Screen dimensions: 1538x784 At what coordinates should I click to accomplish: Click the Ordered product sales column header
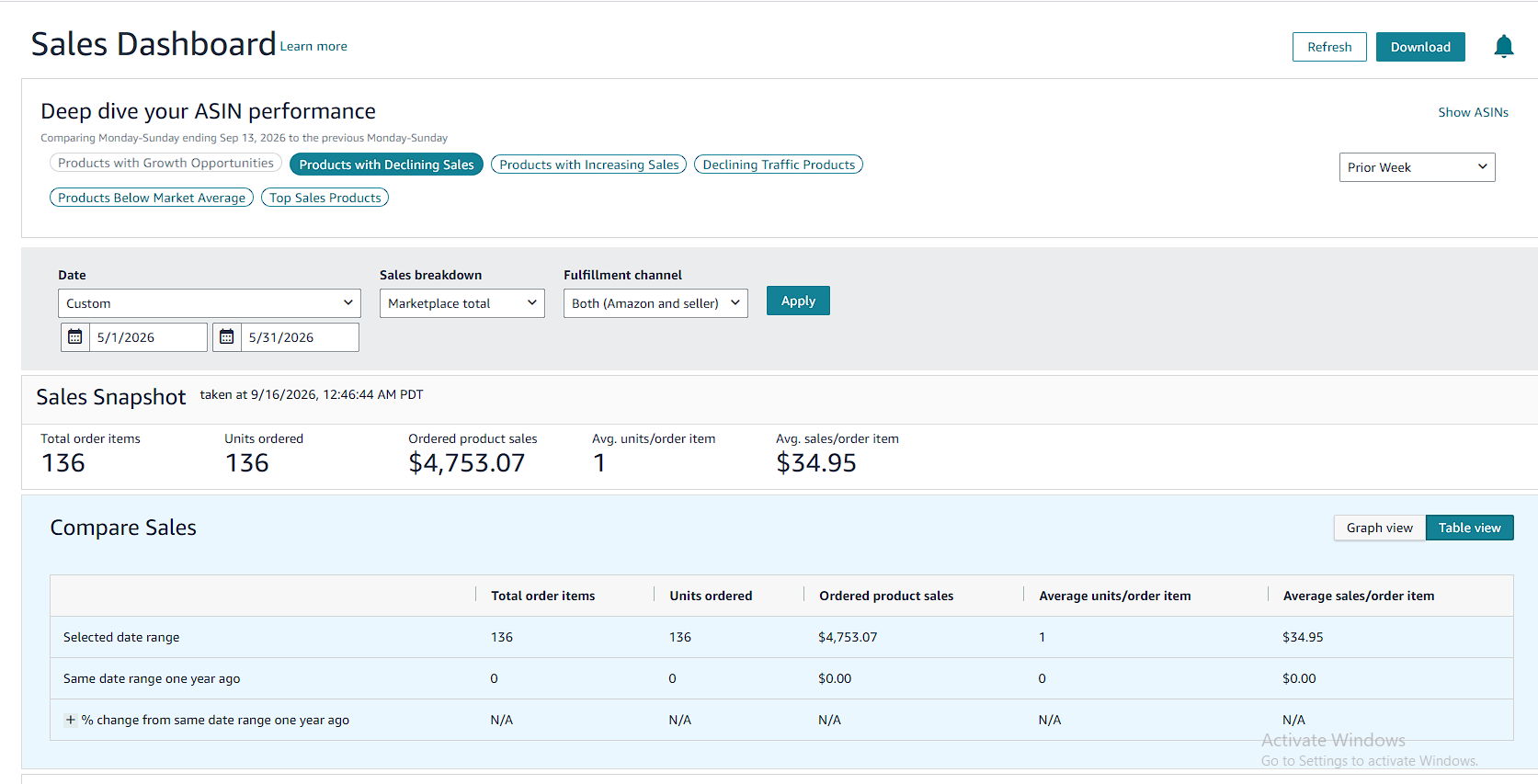[x=886, y=596]
